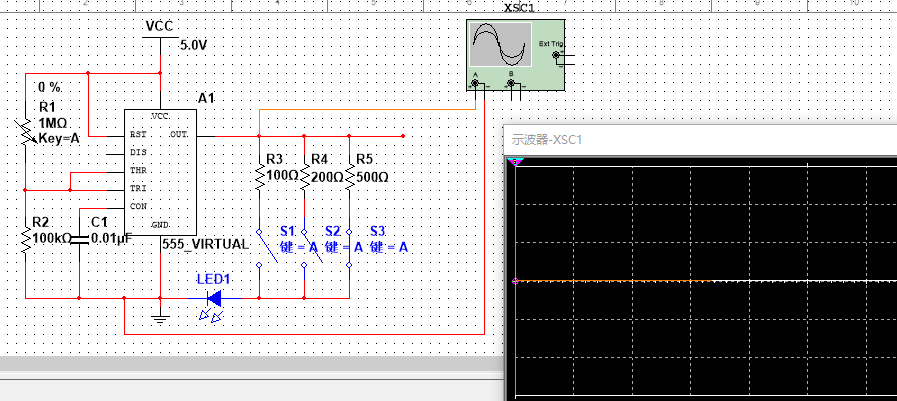Click the ground symbol below the 555 timer

159,318
